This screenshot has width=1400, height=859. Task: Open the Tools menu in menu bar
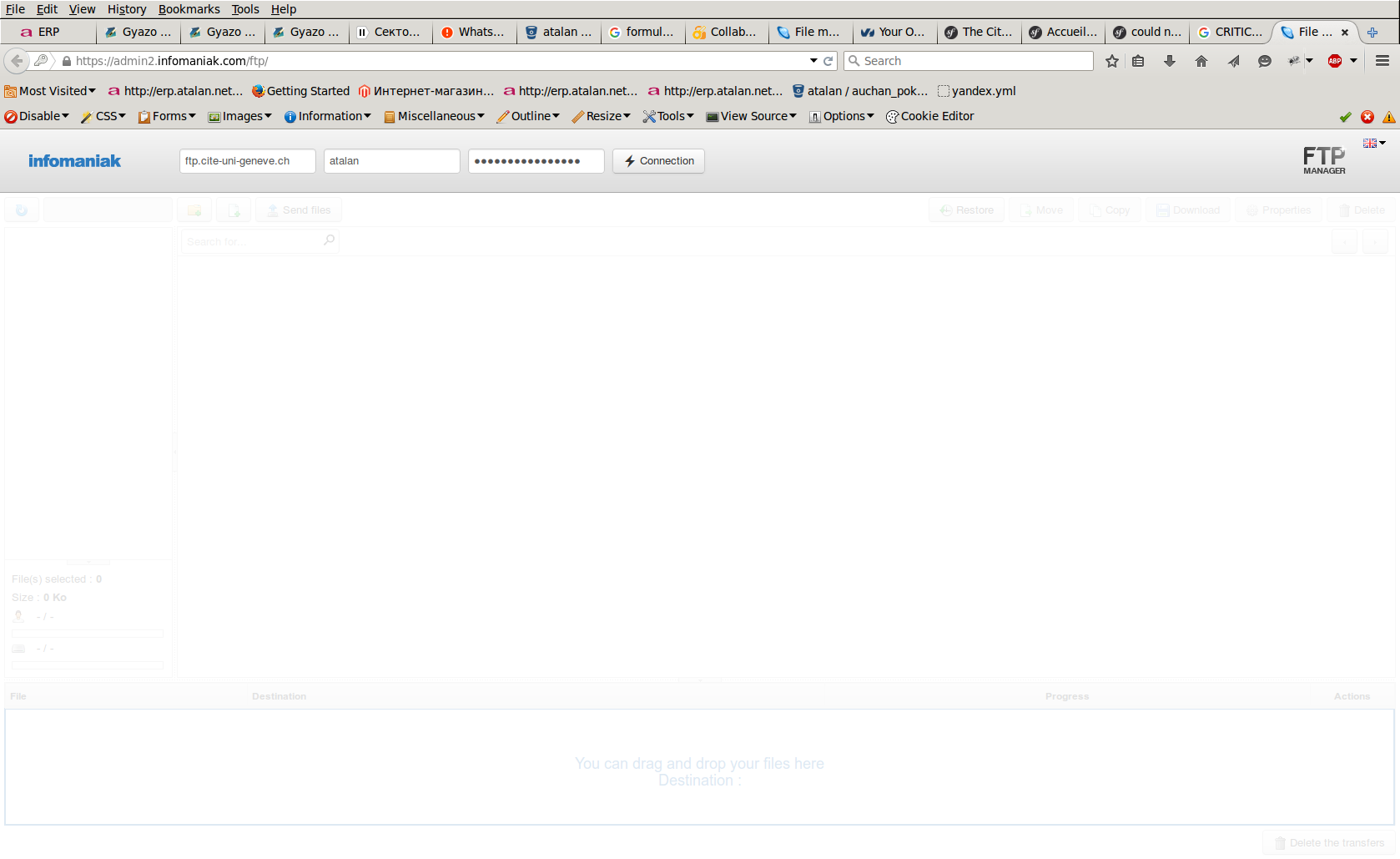click(x=245, y=9)
